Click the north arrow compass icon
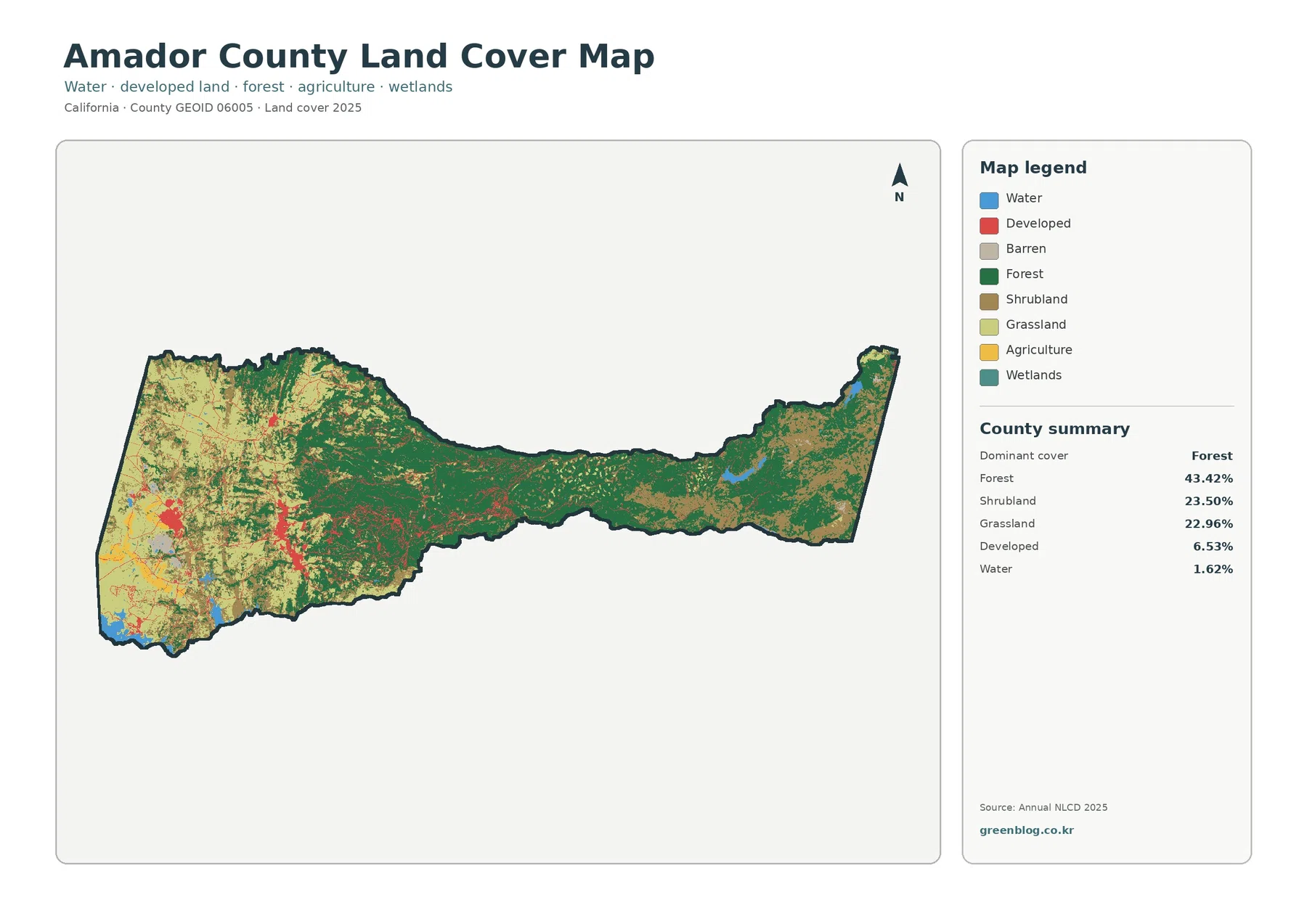This screenshot has width=1307, height=924. coord(900,175)
